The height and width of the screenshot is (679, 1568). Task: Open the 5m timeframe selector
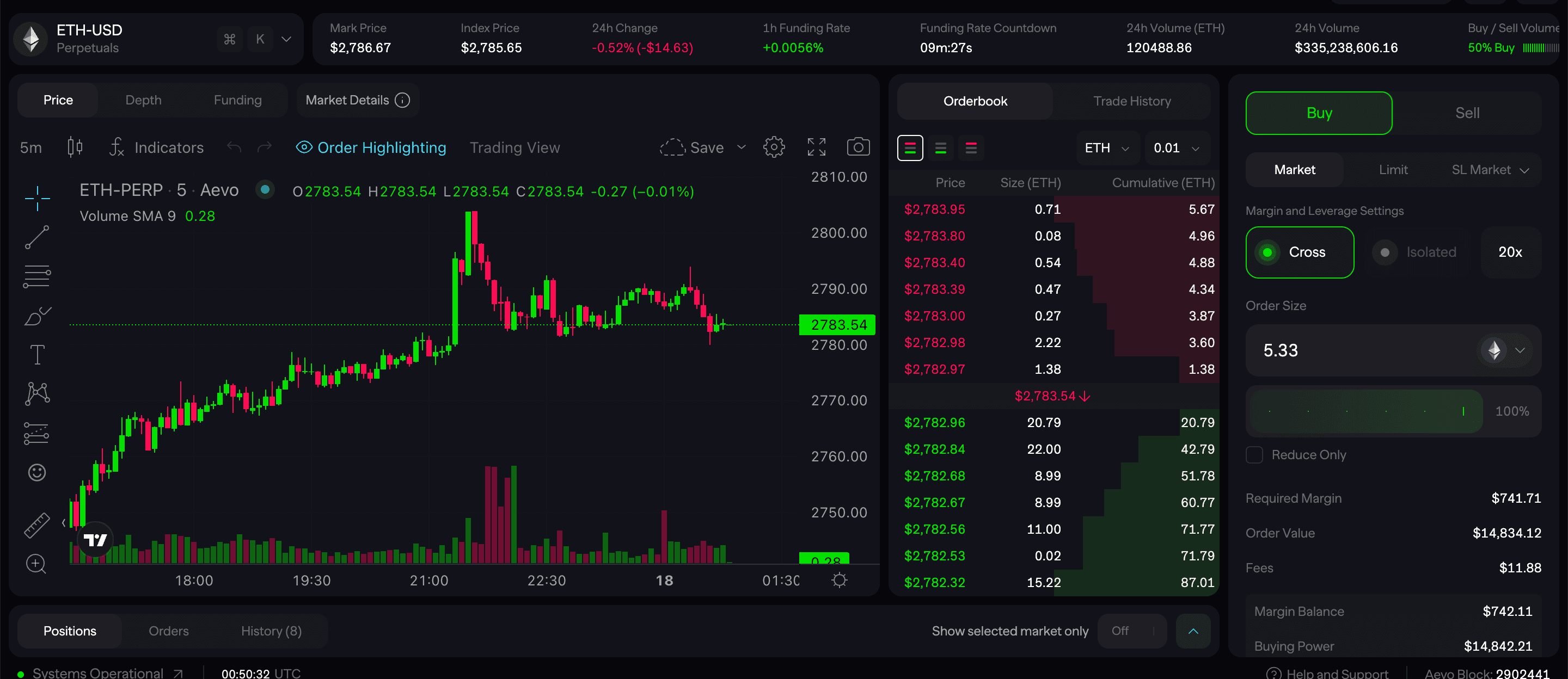click(x=31, y=147)
